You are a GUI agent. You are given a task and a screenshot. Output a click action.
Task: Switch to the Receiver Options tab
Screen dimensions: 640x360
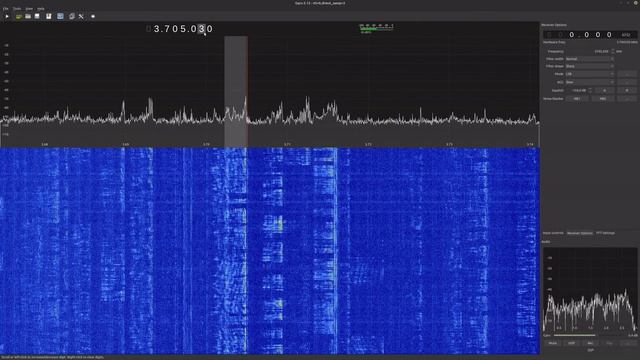(580, 233)
